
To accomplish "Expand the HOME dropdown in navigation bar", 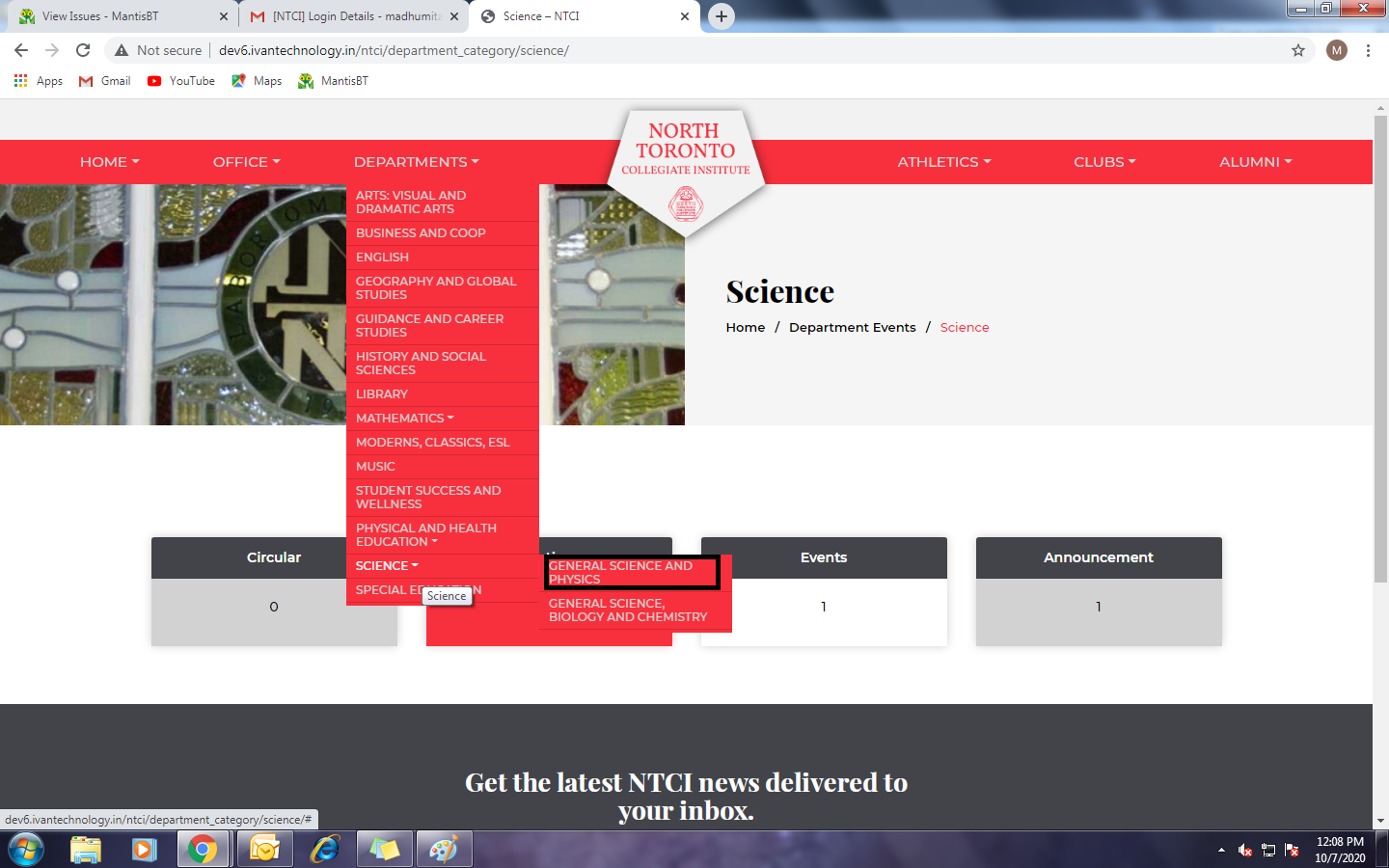I will [x=109, y=162].
